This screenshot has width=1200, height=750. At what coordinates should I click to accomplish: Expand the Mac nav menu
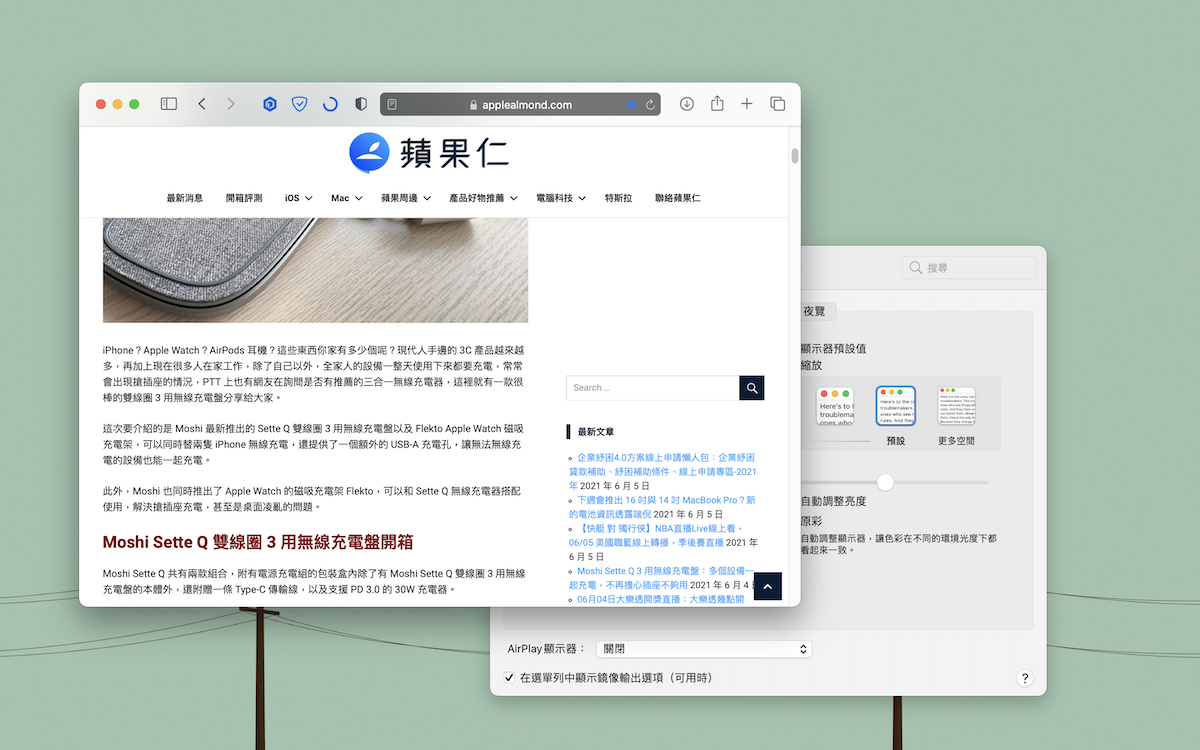click(x=346, y=198)
